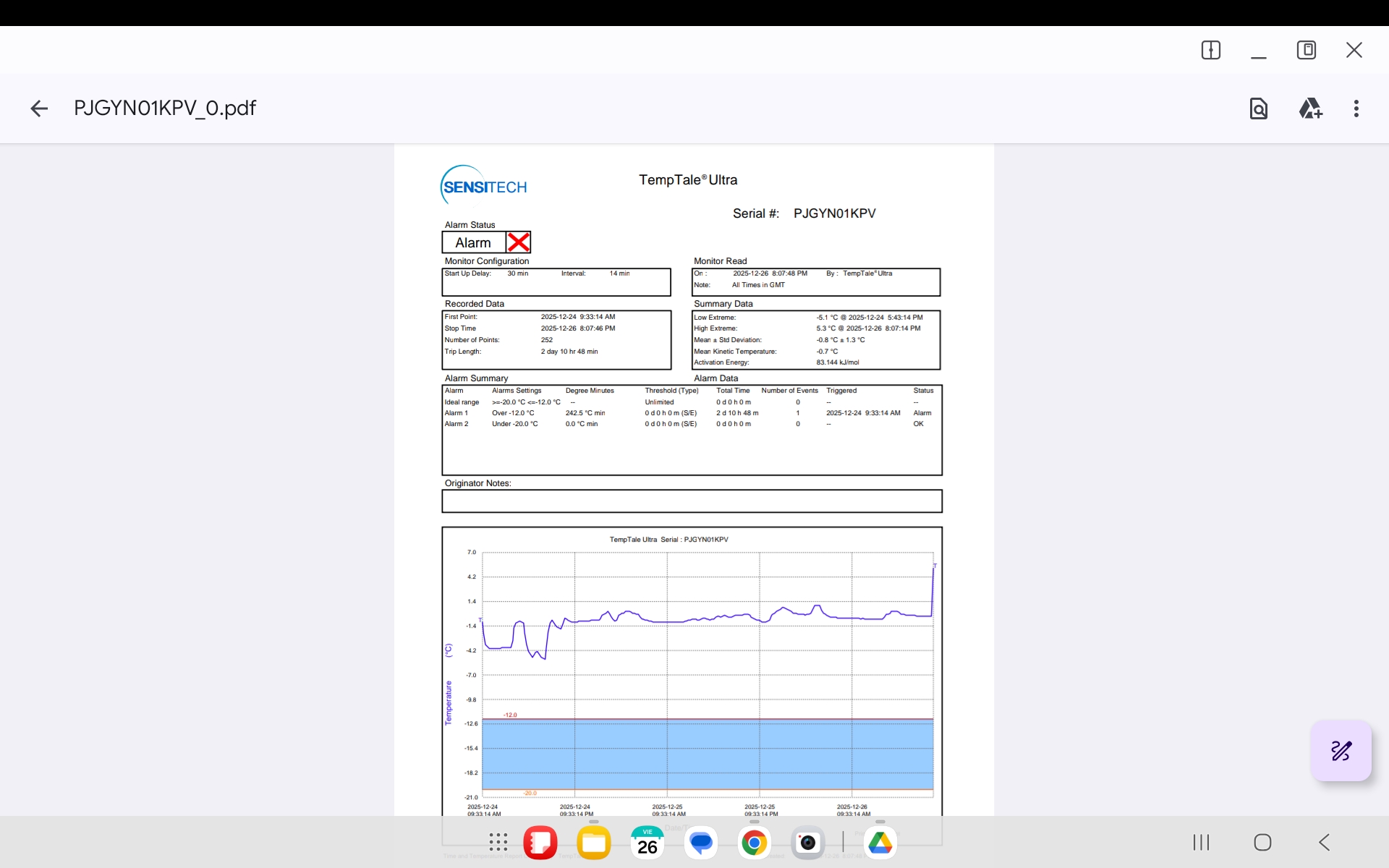Launch the Camera app in taskbar
The image size is (1389, 868).
[x=807, y=843]
